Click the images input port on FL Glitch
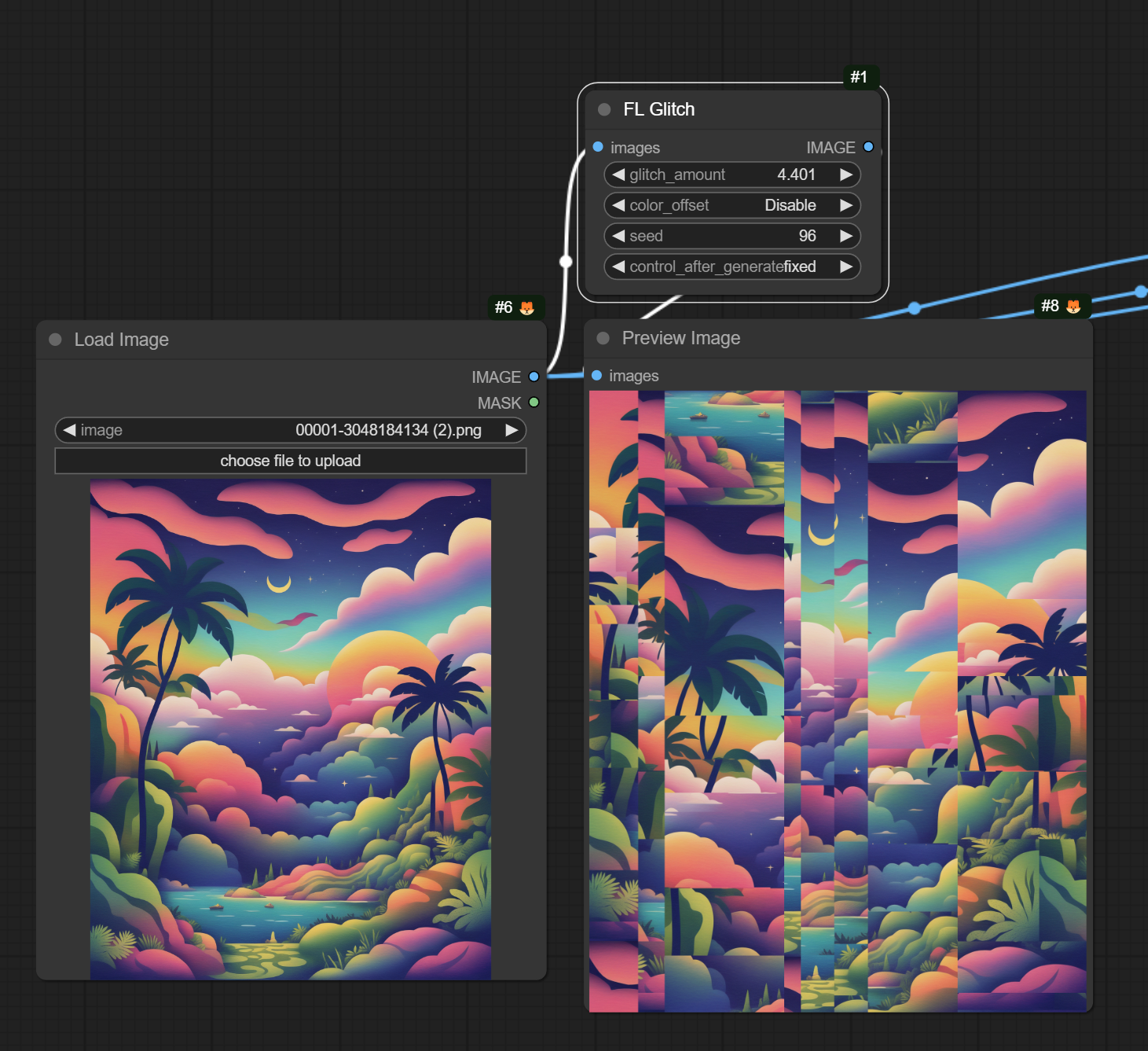The height and width of the screenshot is (1051, 1148). pyautogui.click(x=598, y=147)
